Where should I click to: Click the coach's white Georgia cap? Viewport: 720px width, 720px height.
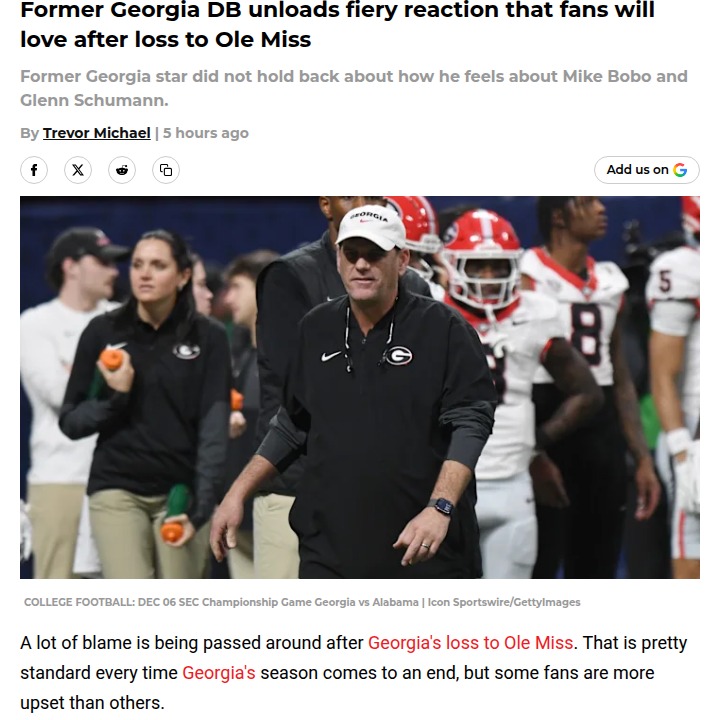point(371,227)
